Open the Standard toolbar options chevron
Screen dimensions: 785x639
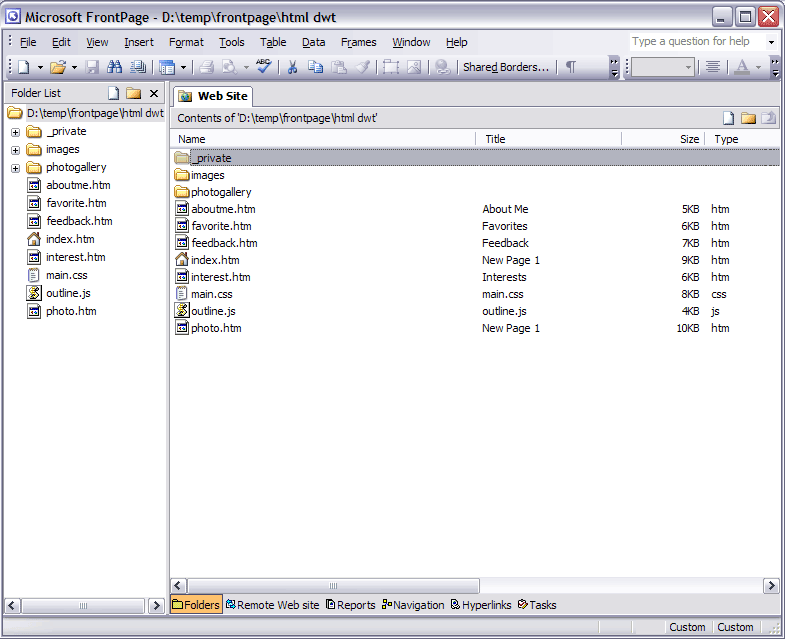[614, 67]
